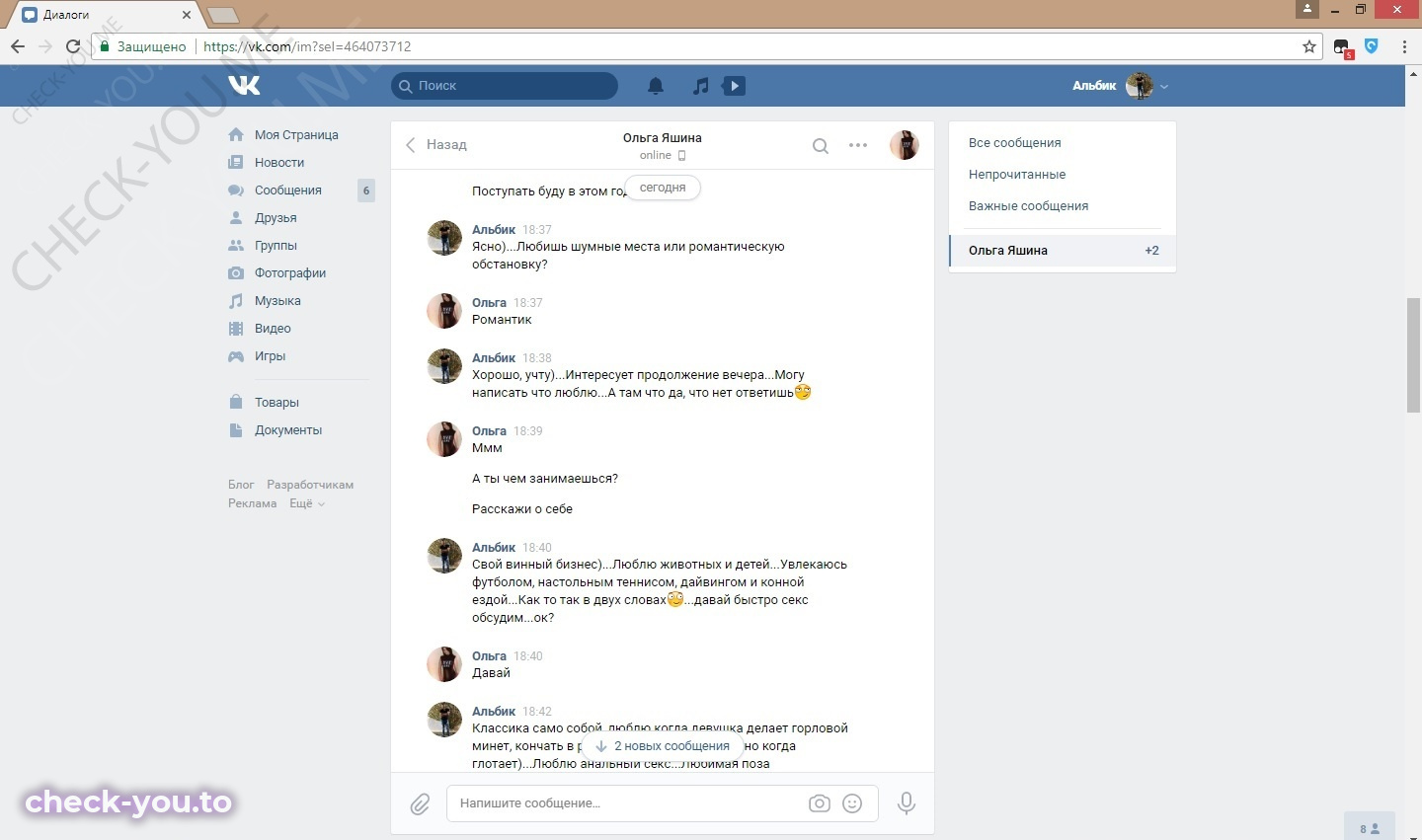Click Ольга name at 18:37 message
The width and height of the screenshot is (1422, 840).
[489, 303]
